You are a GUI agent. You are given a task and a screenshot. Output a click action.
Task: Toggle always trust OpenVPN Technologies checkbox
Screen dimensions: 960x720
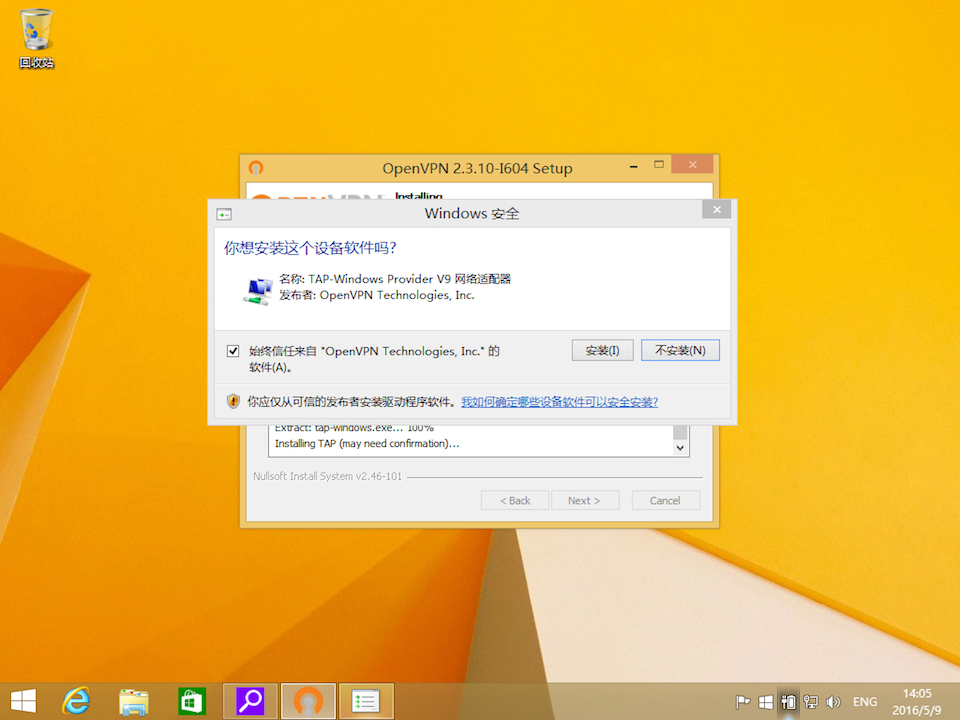pos(233,351)
